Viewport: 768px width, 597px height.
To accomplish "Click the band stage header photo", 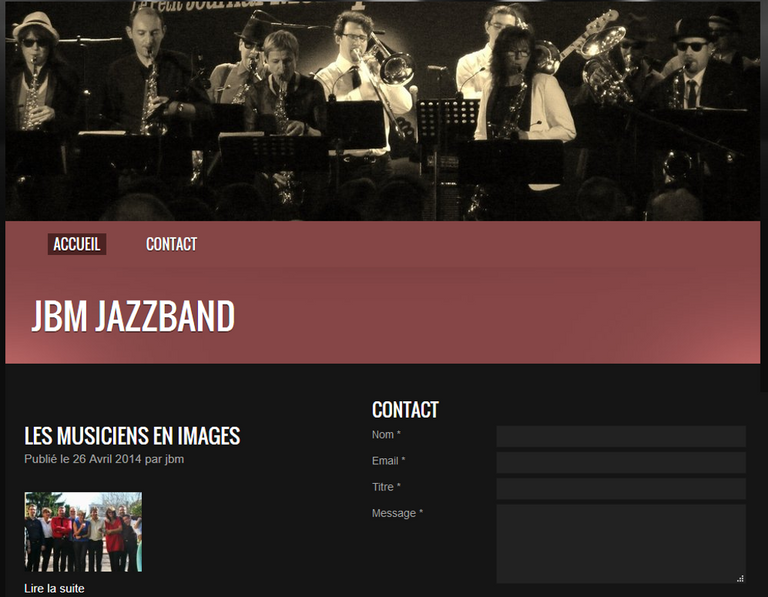I will (383, 111).
